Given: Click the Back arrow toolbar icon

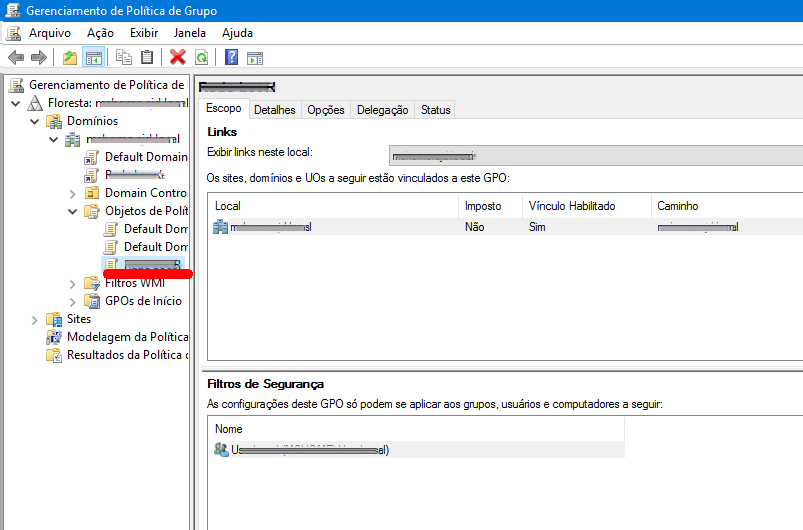Looking at the screenshot, I should tap(15, 57).
